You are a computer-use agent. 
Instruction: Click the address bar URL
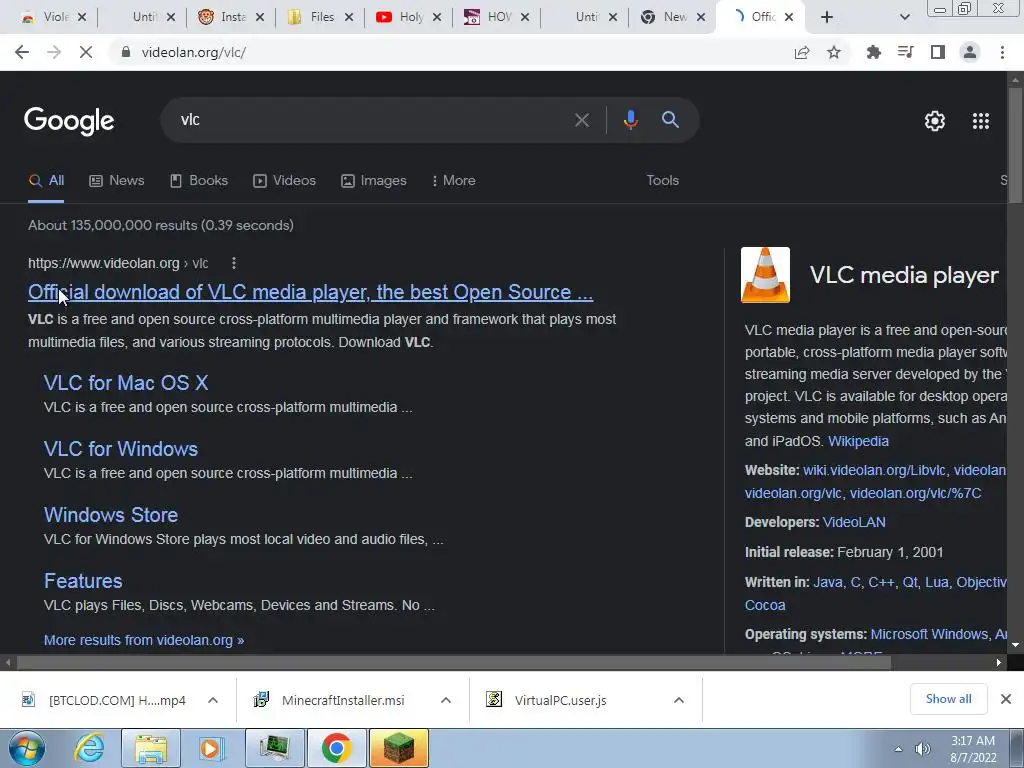[193, 52]
